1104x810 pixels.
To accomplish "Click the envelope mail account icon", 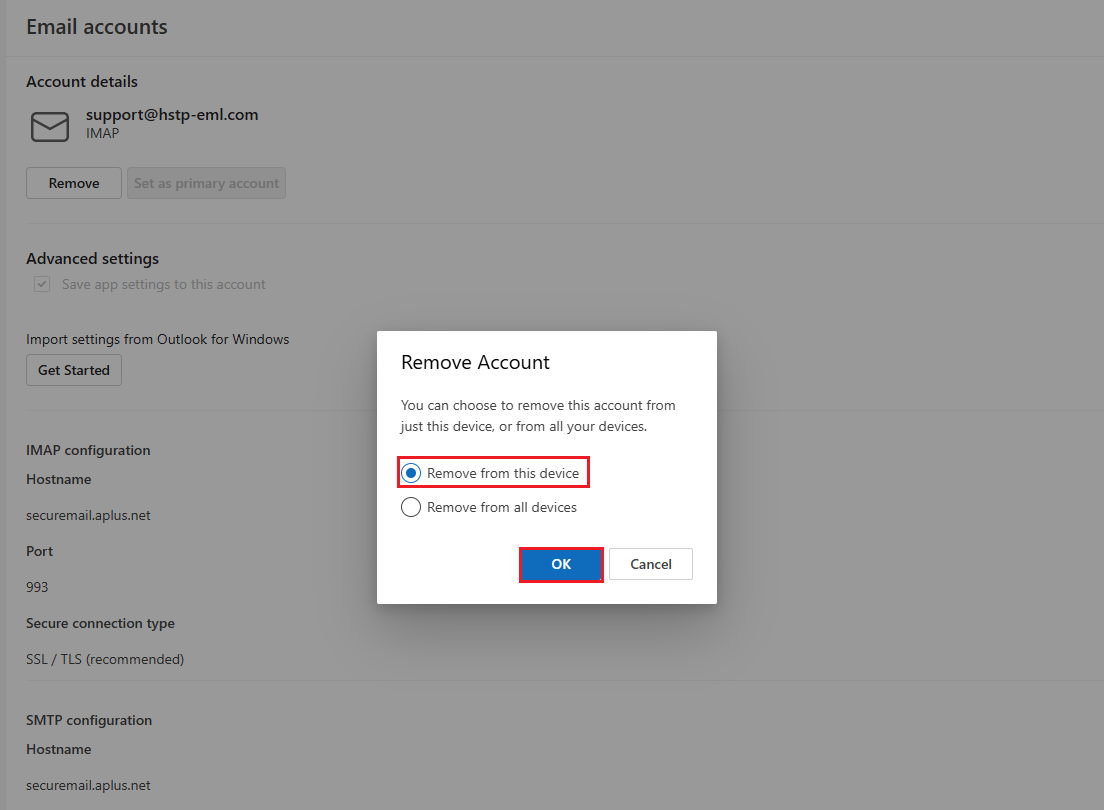I will pyautogui.click(x=50, y=126).
